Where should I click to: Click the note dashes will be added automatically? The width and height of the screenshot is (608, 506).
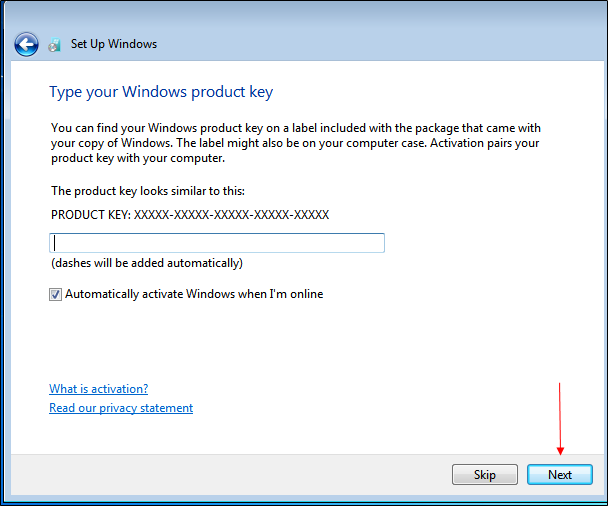tap(147, 263)
